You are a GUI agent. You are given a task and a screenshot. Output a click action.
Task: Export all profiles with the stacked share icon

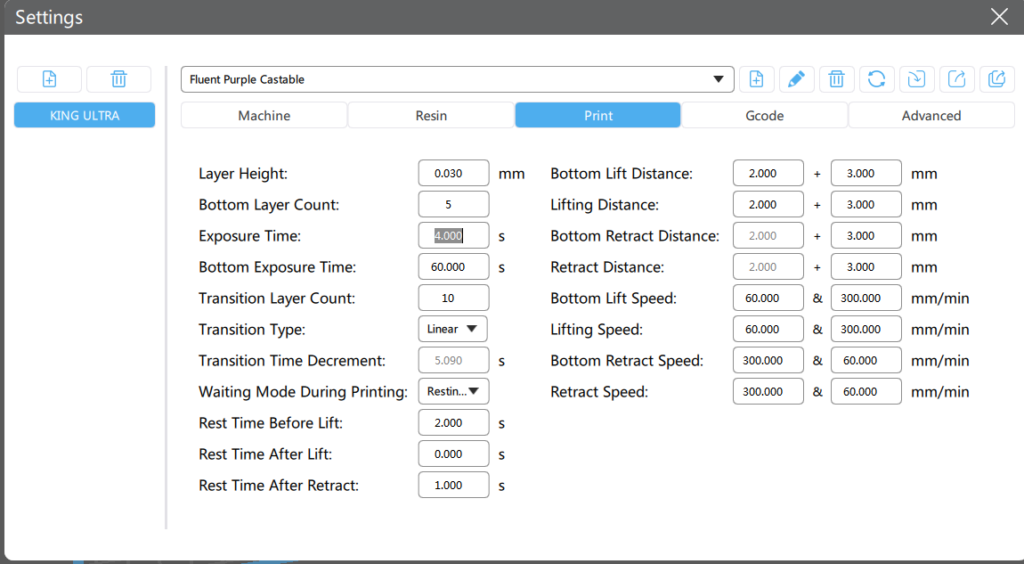point(997,79)
